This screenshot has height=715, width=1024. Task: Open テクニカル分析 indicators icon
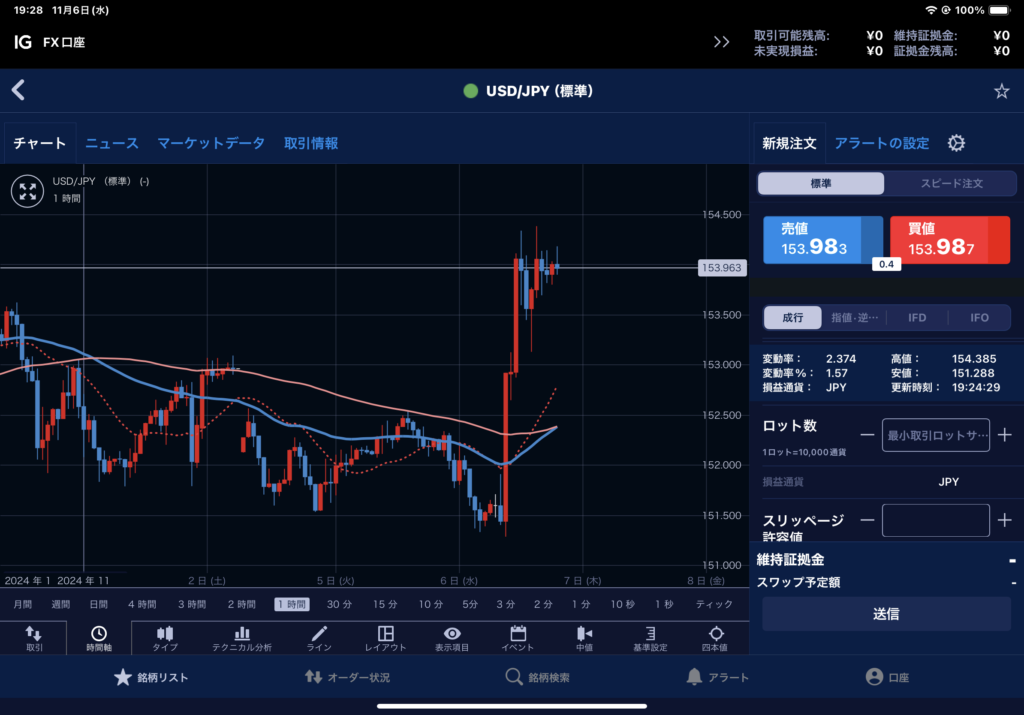pos(241,638)
